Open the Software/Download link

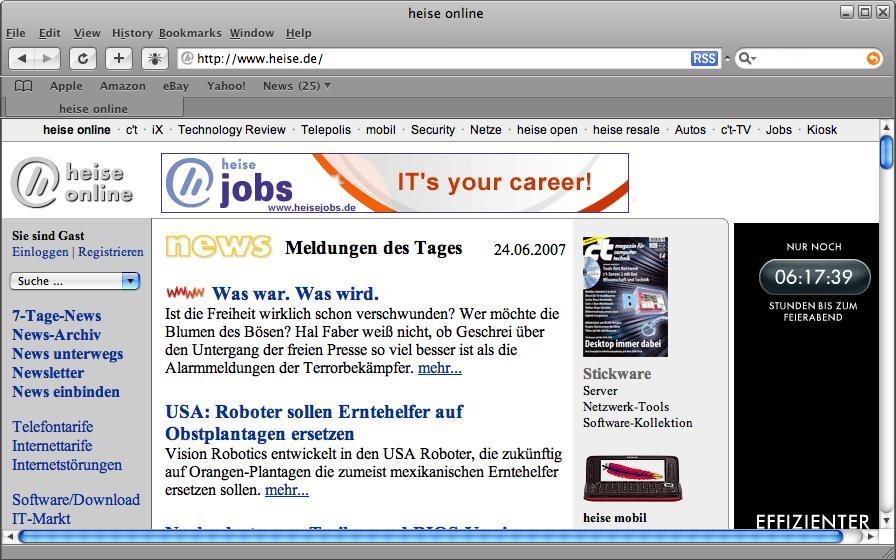click(76, 499)
